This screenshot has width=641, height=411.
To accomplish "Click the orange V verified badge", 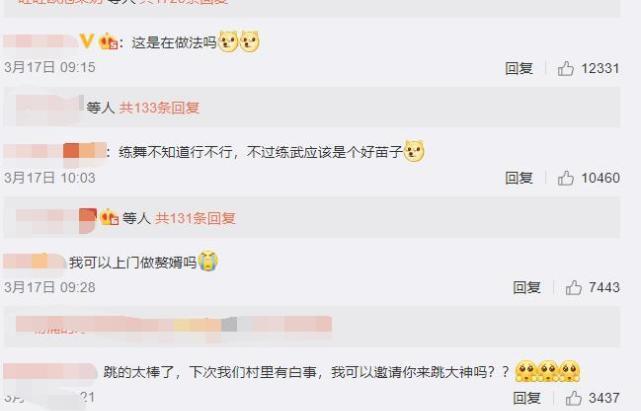I will click(87, 41).
